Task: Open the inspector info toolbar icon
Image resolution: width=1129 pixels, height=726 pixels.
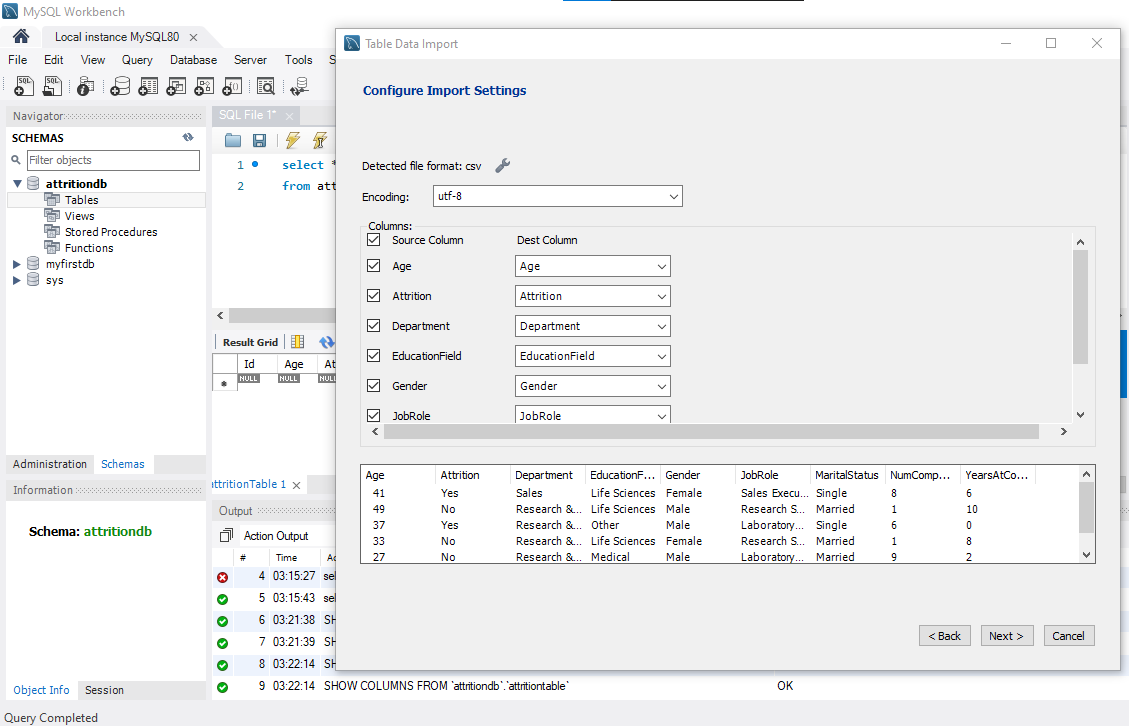Action: tap(85, 86)
